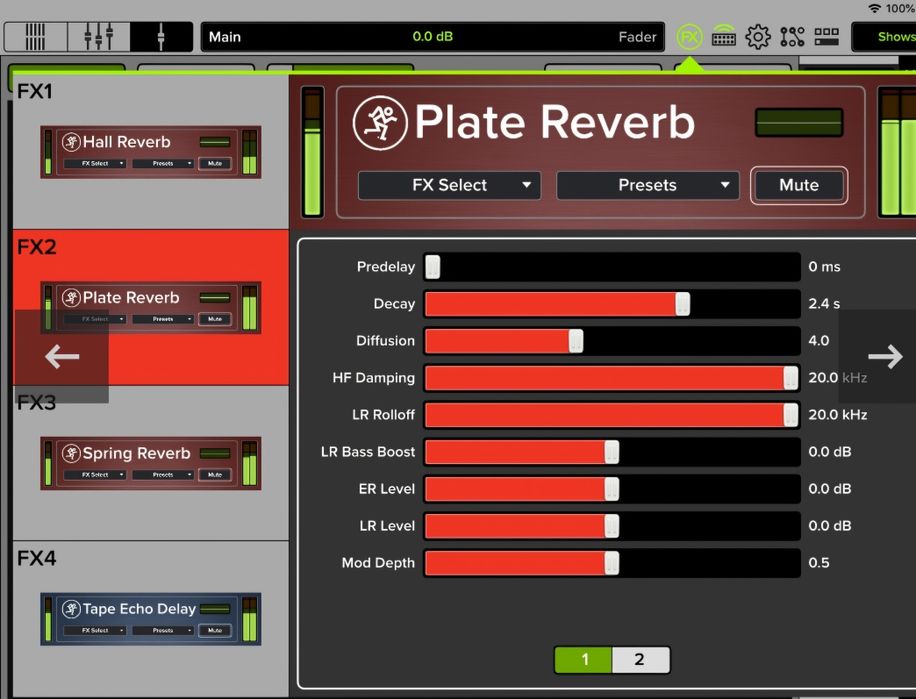
Task: Click the LR Level slider handle
Action: [x=612, y=526]
